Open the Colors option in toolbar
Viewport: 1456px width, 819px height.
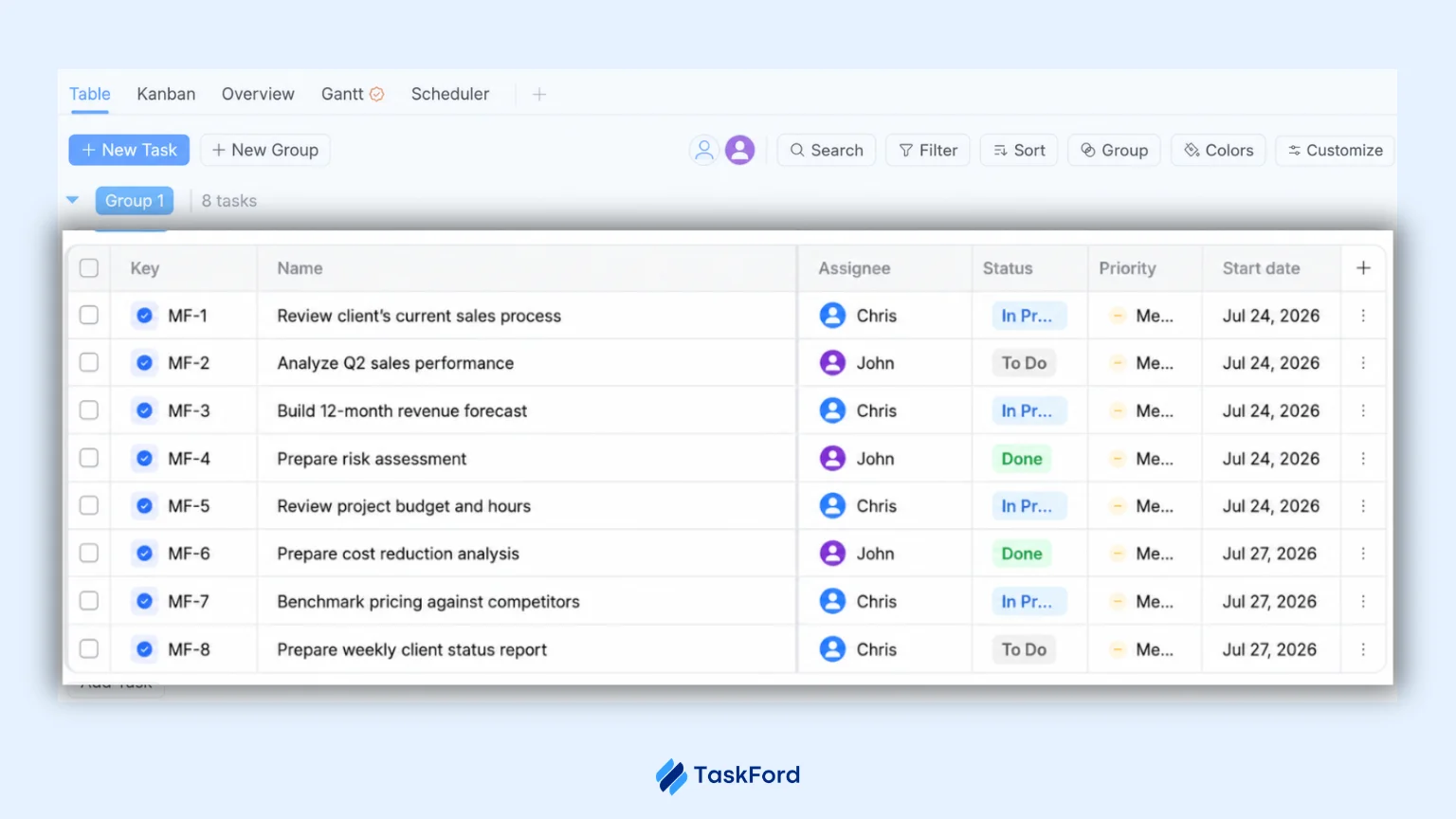click(x=1218, y=150)
